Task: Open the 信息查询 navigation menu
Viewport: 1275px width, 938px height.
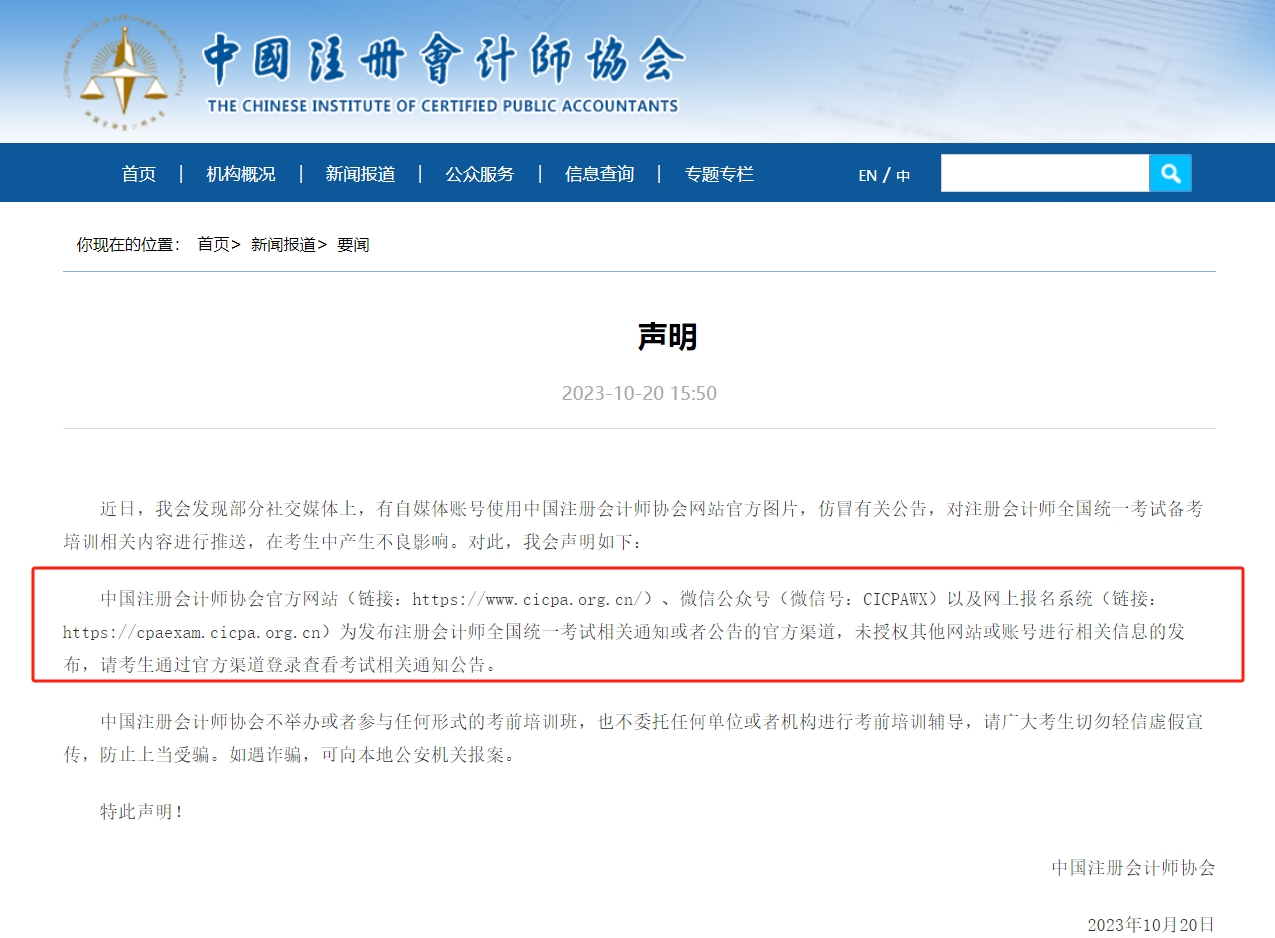Action: click(599, 174)
